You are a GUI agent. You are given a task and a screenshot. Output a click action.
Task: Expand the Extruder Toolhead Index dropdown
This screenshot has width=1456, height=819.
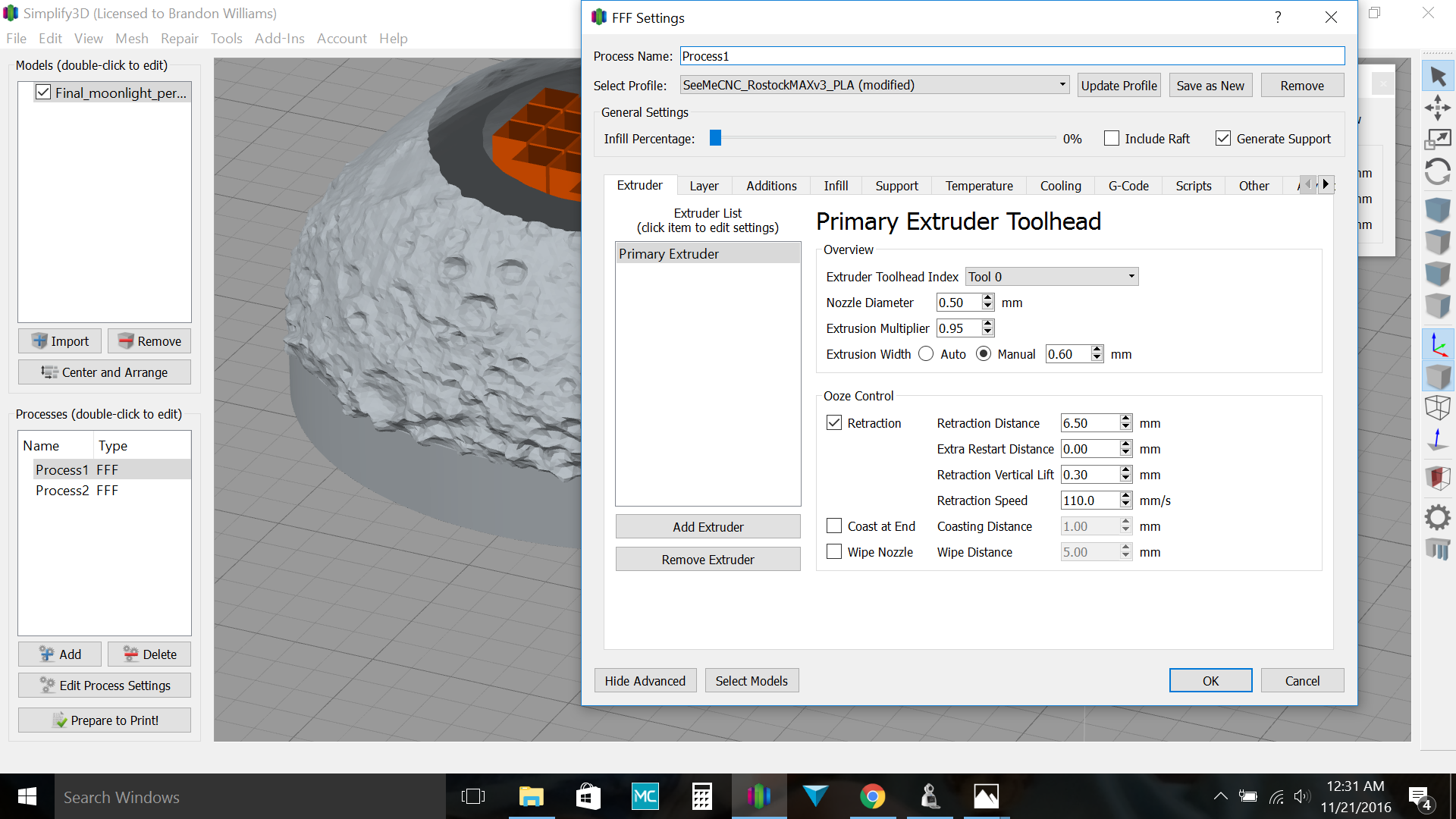pos(1052,277)
